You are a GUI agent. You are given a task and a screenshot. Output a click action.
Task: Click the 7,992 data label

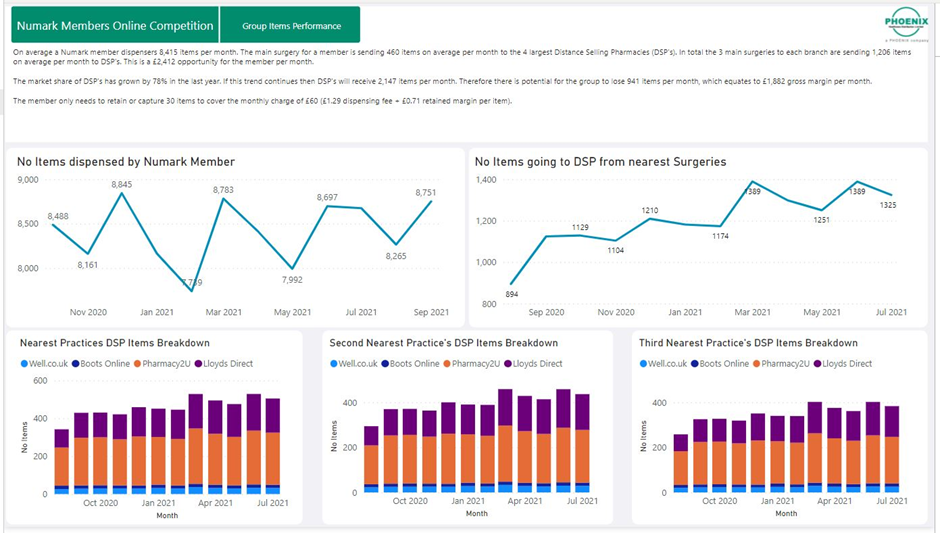(x=292, y=280)
